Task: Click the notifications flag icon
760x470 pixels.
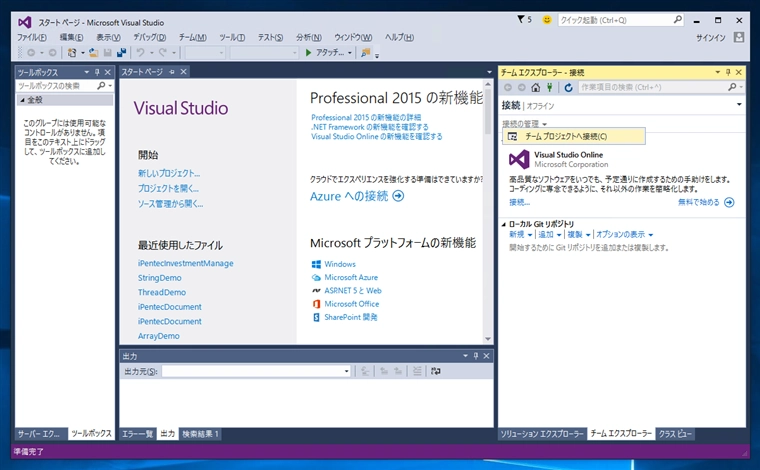Action: [521, 19]
